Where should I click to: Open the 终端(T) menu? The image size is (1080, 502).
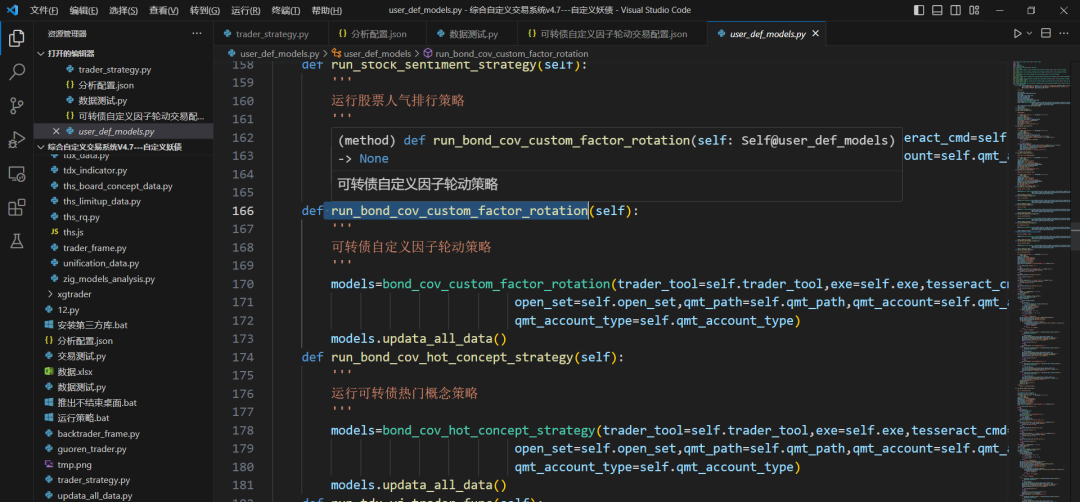pos(286,10)
